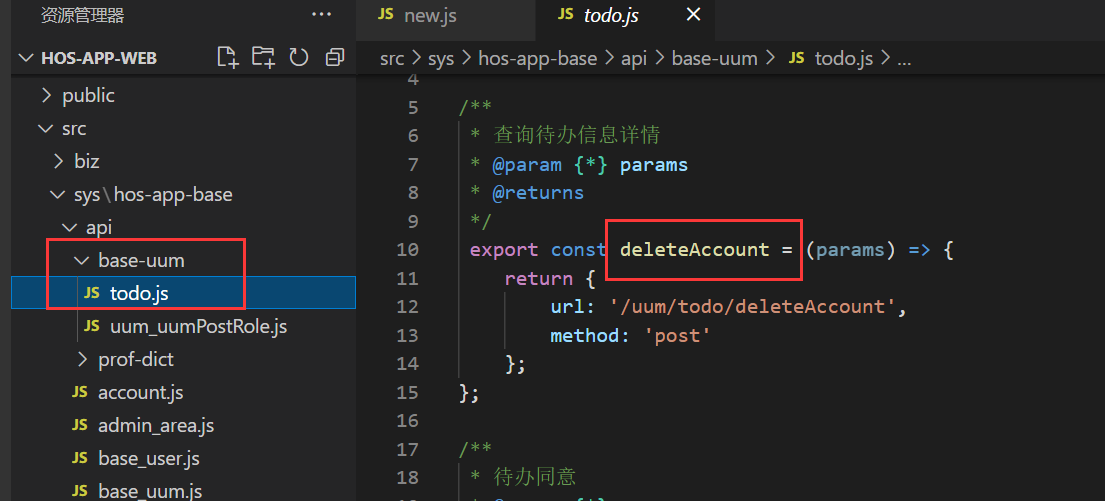This screenshot has height=501, width=1105.
Task: Collapse the base-uum folder
Action: click(141, 261)
